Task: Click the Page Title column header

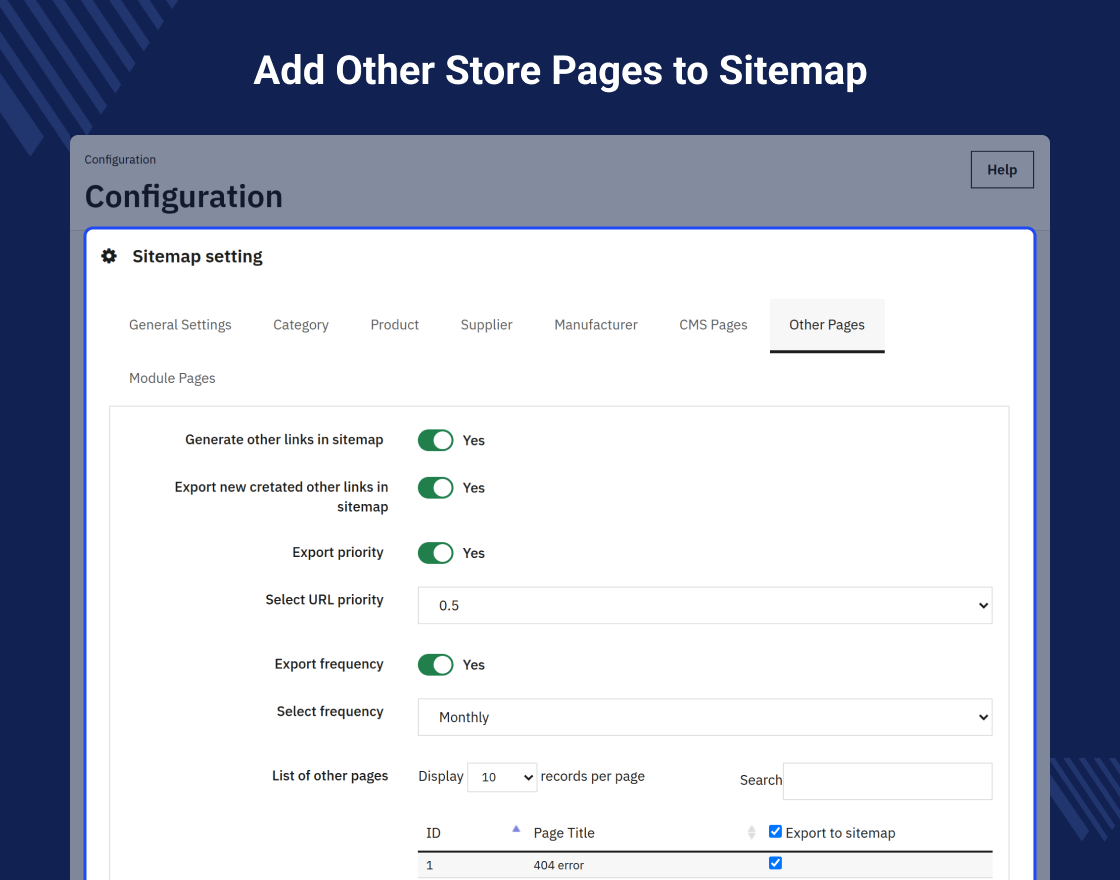Action: point(564,833)
